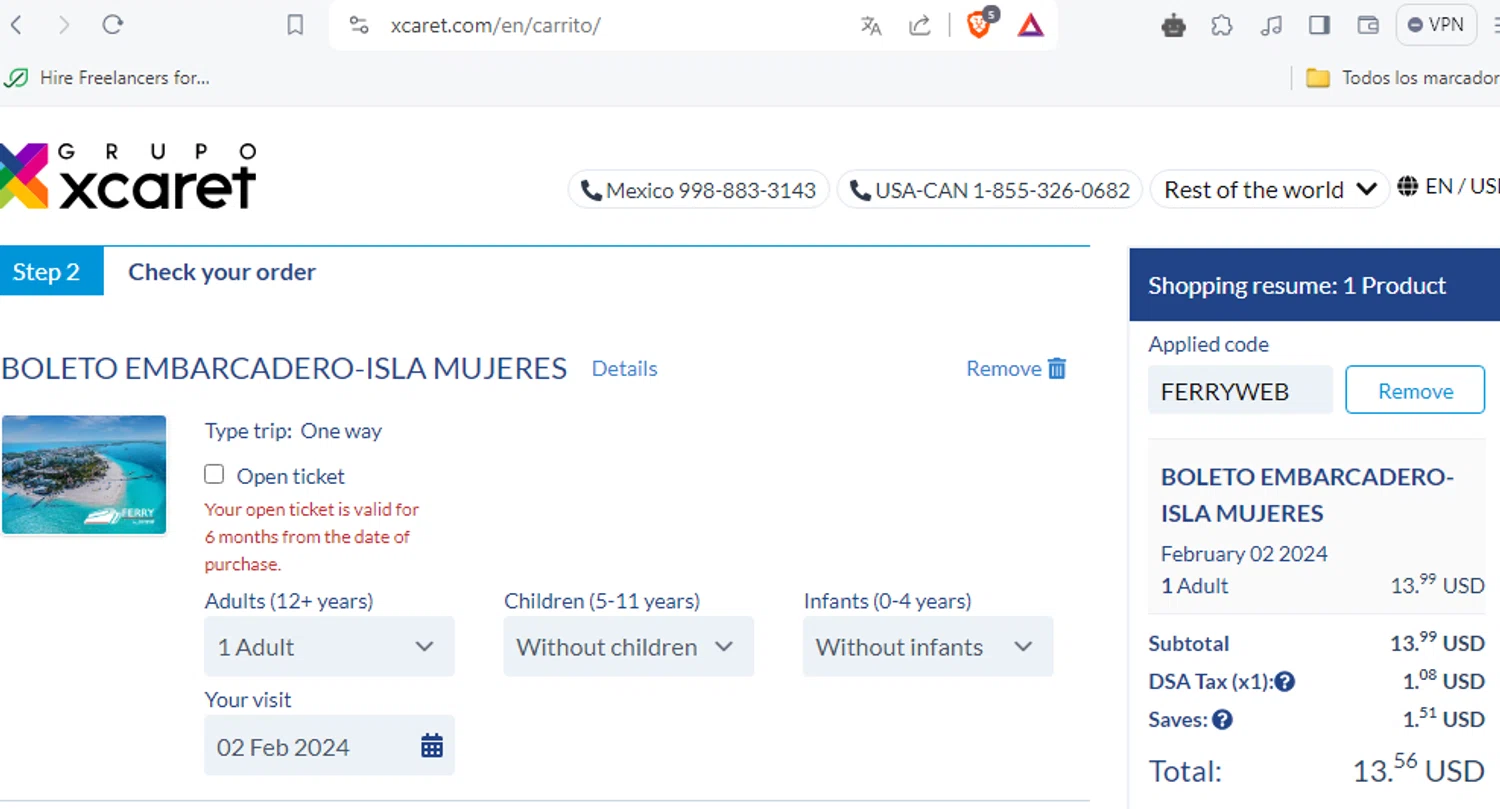Viewport: 1500px width, 809px height.
Task: Remove the applied FERRYWEB code
Action: (1415, 391)
